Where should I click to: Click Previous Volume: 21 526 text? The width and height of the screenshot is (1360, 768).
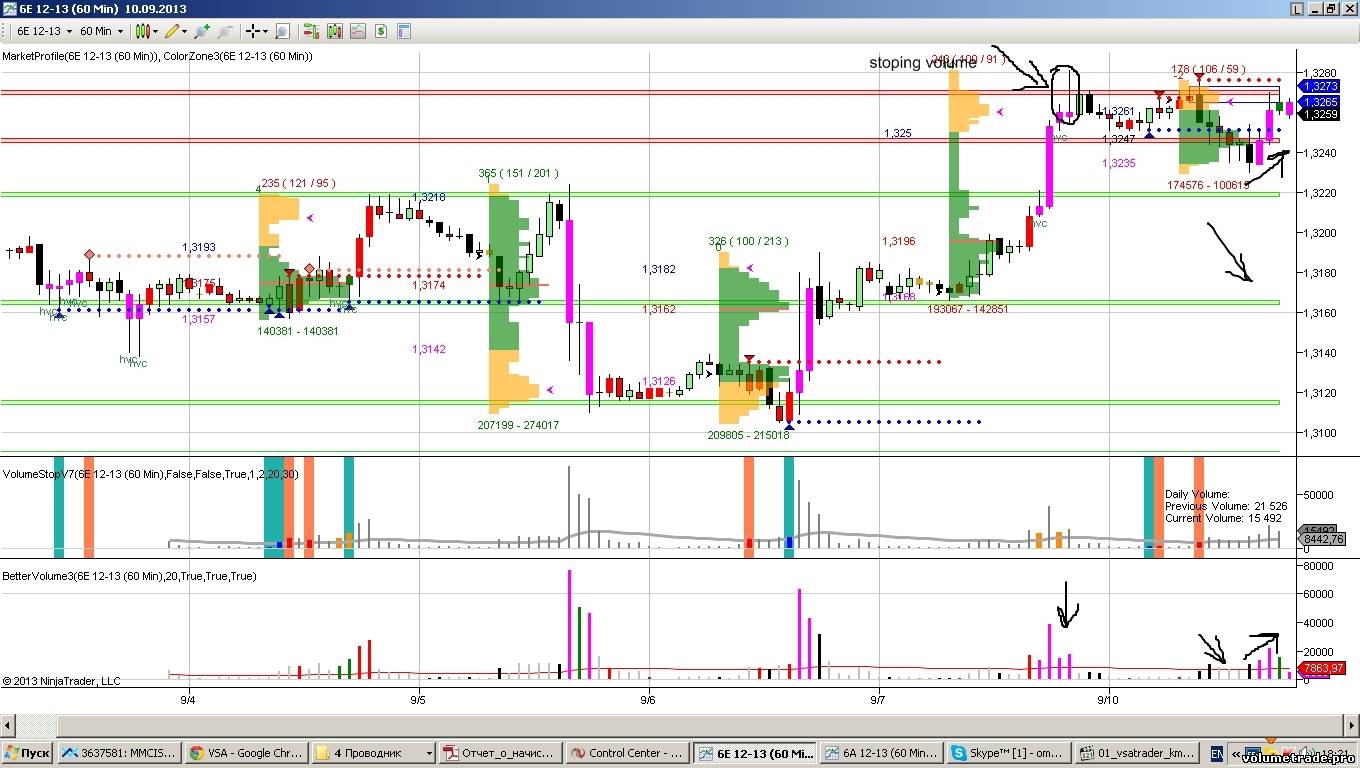pos(1225,507)
